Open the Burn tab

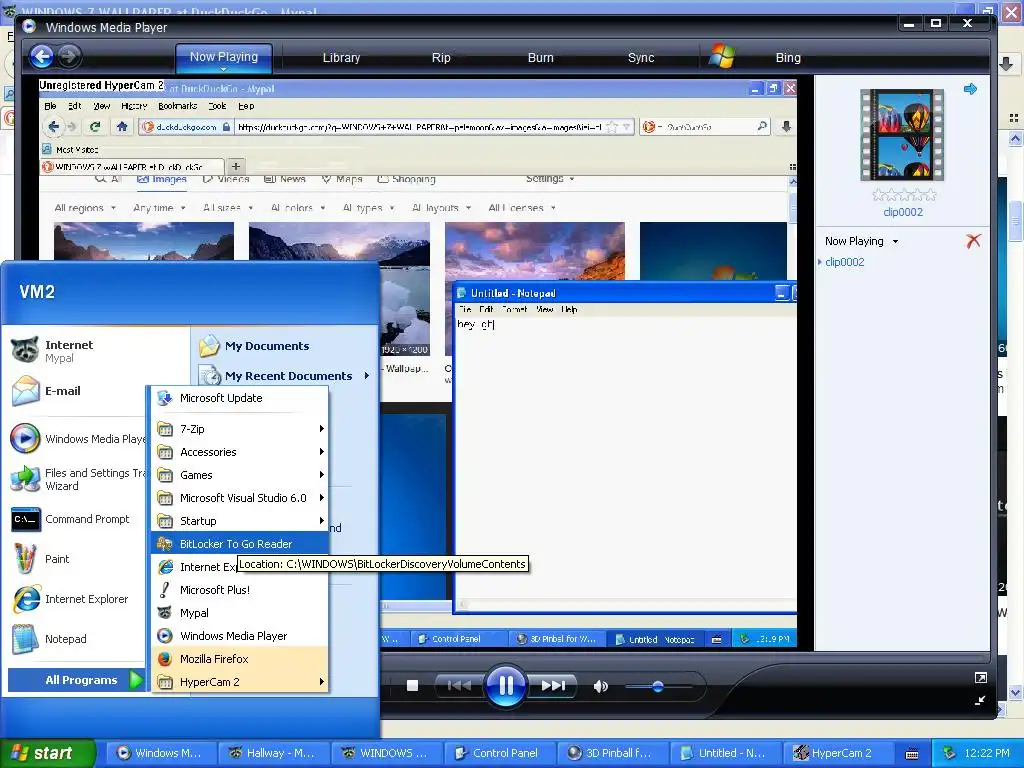pyautogui.click(x=540, y=57)
